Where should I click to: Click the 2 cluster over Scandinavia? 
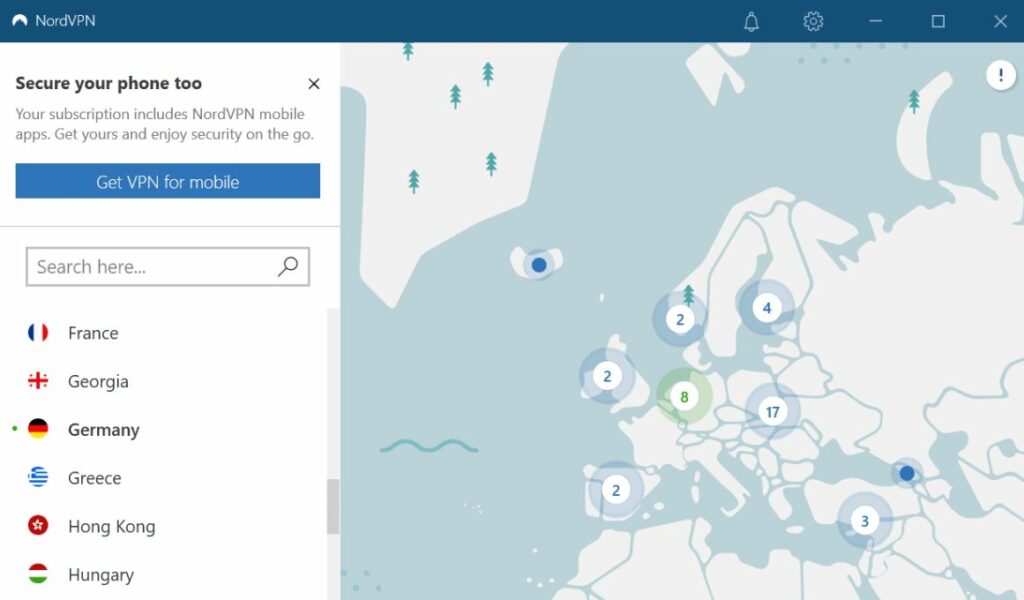[x=680, y=319]
